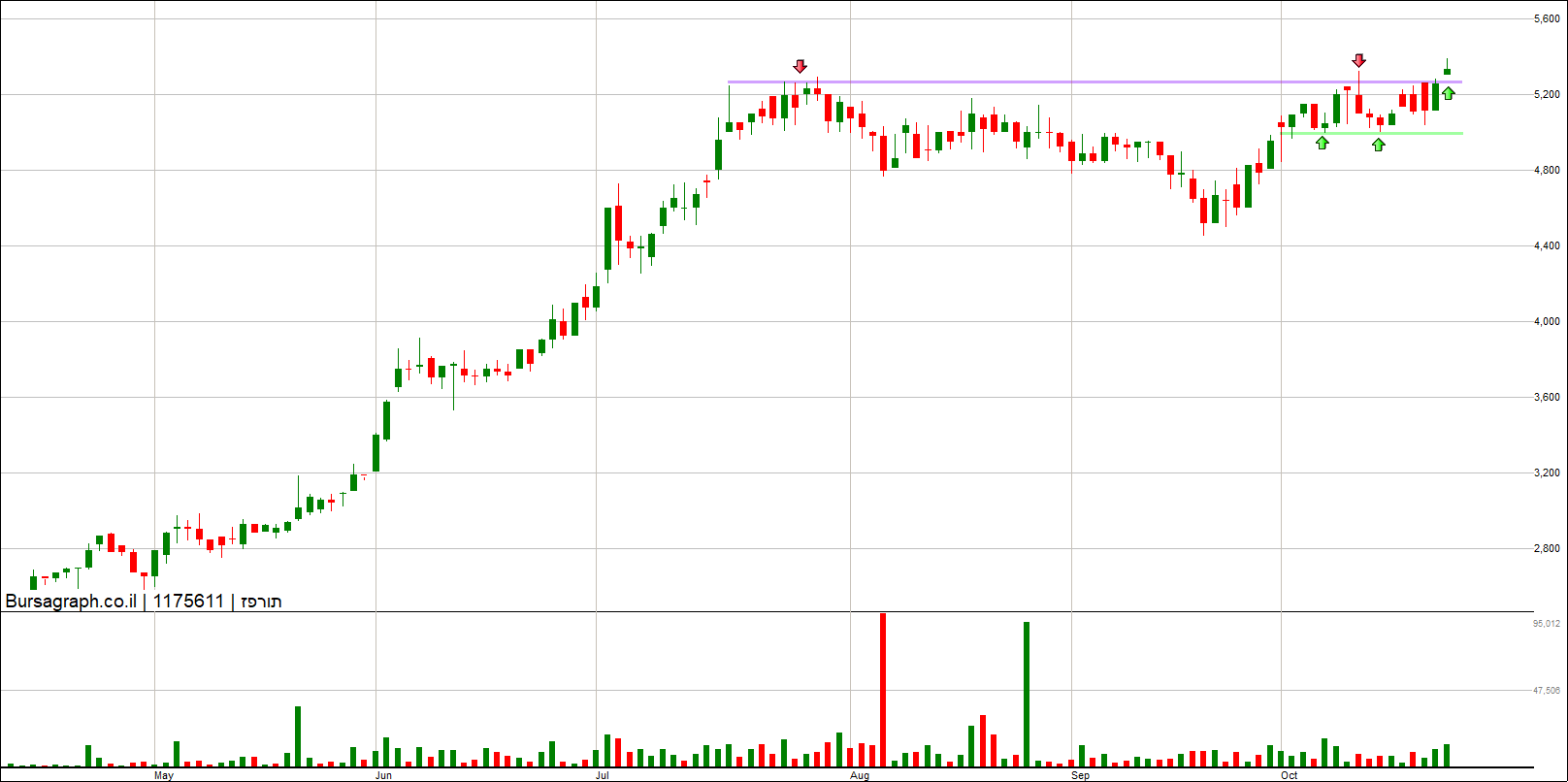Click the 3,200 price axis label
Screen dimensions: 1568x782
[x=1548, y=472]
